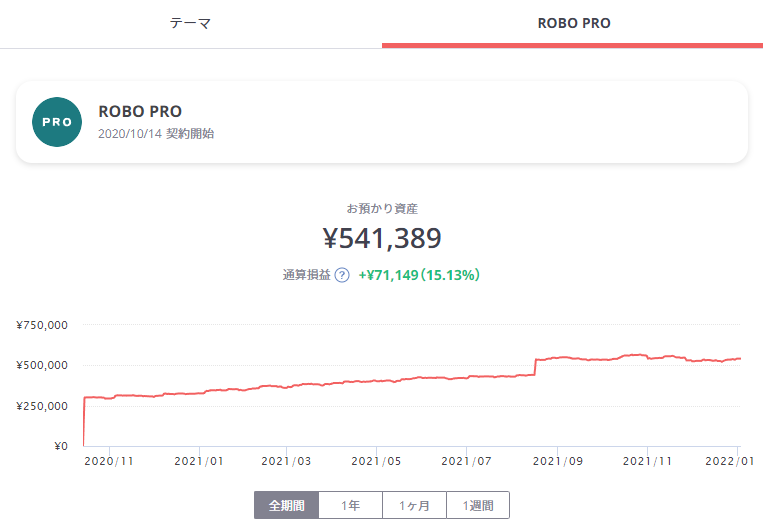Click the お預かり資産 label
This screenshot has width=763, height=525.
[381, 209]
